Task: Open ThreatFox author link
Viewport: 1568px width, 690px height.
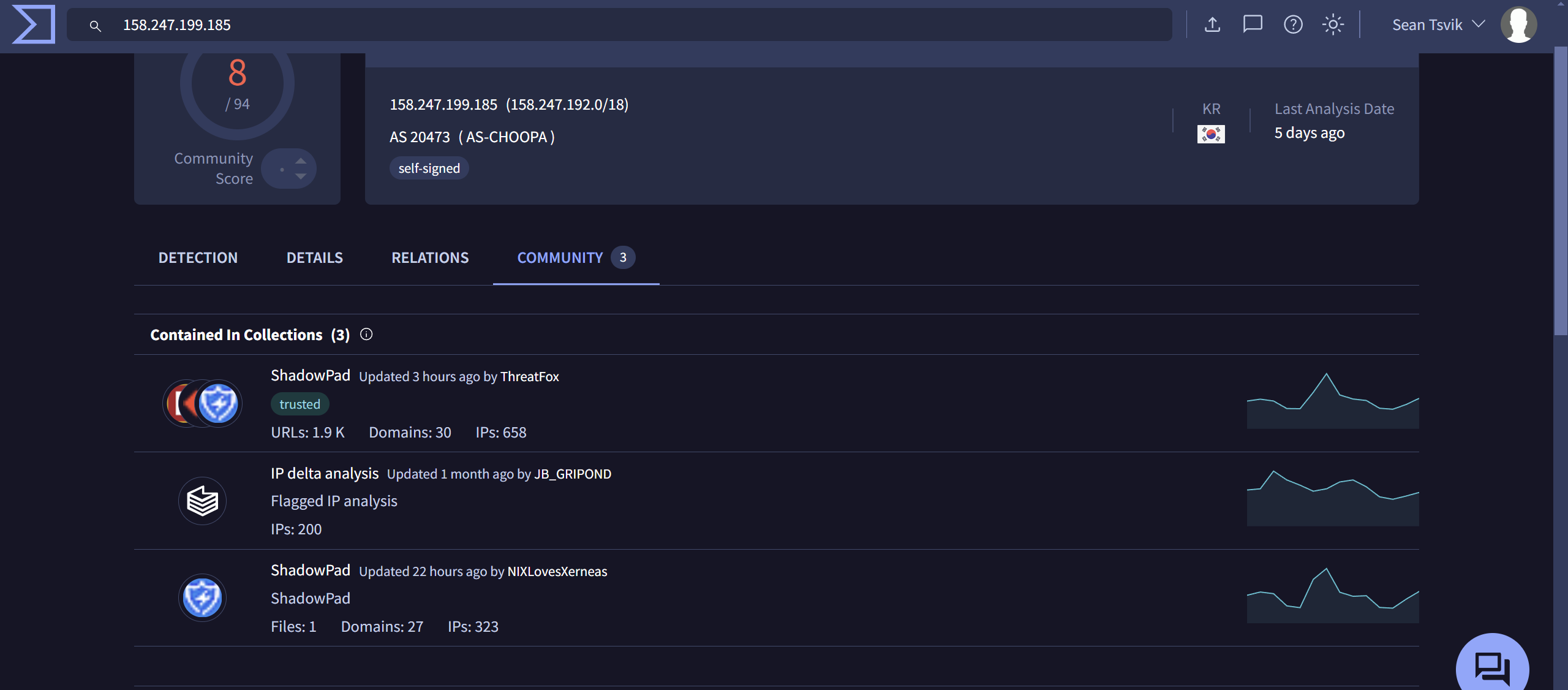Action: pos(530,377)
